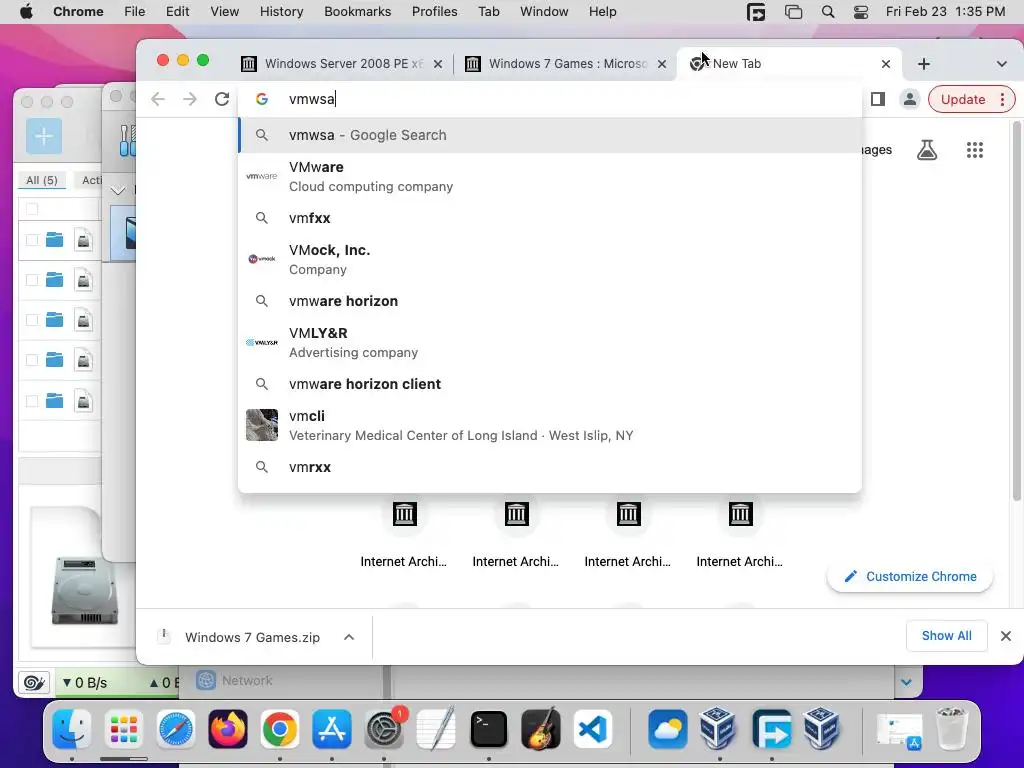Select the All (5) filter tab
Viewport: 1024px width, 768px height.
(42, 180)
